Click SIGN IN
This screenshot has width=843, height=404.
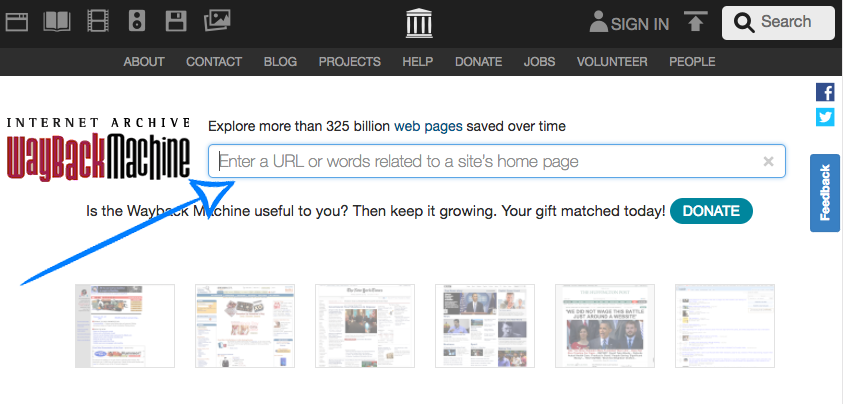(x=628, y=23)
